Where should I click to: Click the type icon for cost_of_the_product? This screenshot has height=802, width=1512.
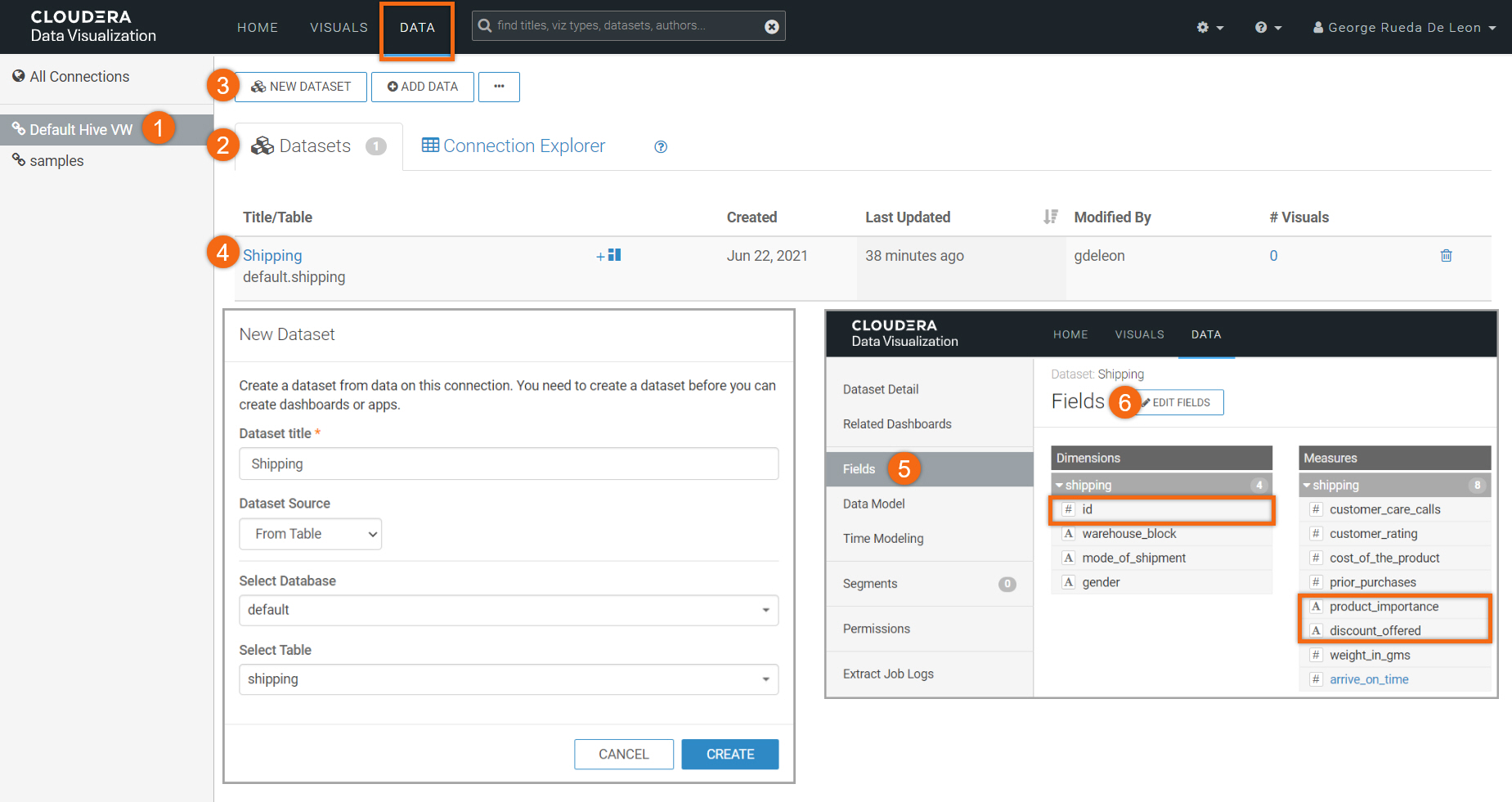point(1316,558)
